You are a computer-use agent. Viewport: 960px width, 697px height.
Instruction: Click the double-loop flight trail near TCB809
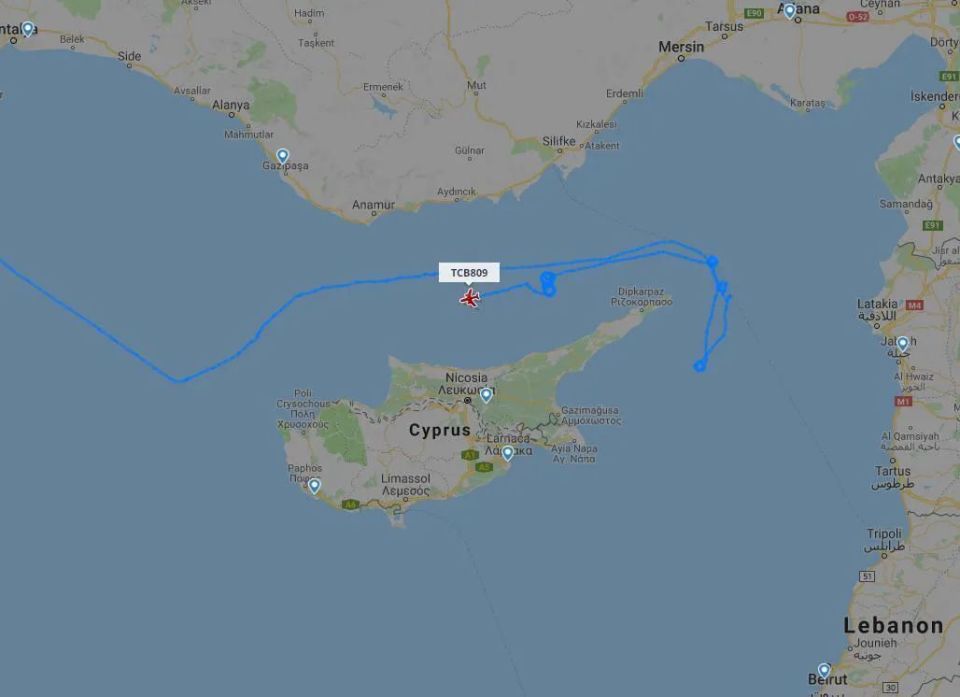[x=548, y=284]
